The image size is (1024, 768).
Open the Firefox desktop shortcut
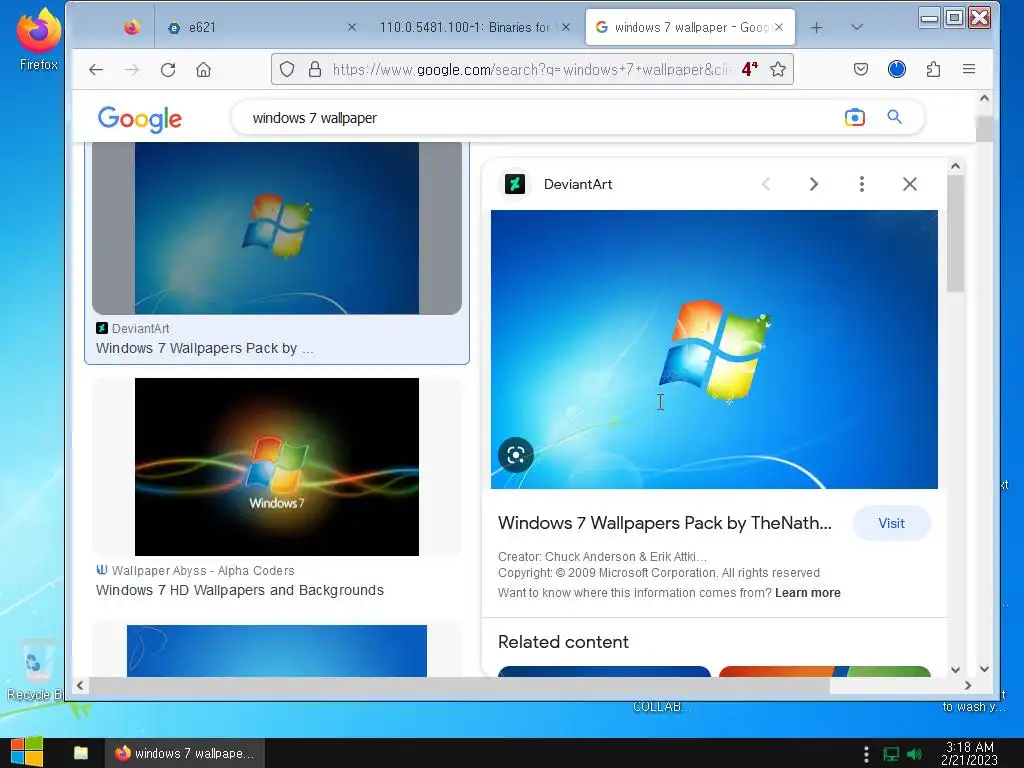point(39,39)
